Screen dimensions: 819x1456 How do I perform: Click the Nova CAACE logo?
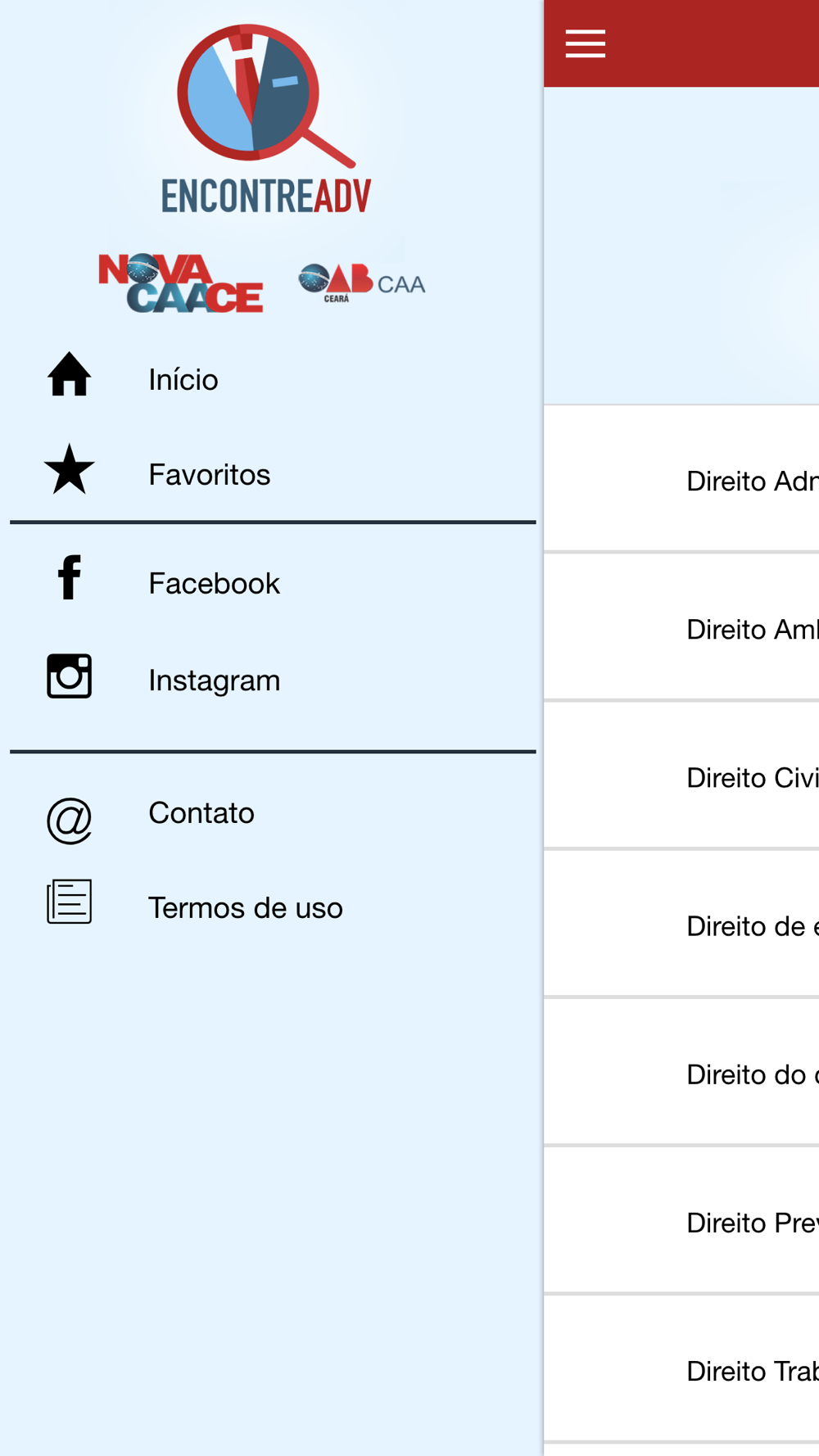[x=181, y=283]
